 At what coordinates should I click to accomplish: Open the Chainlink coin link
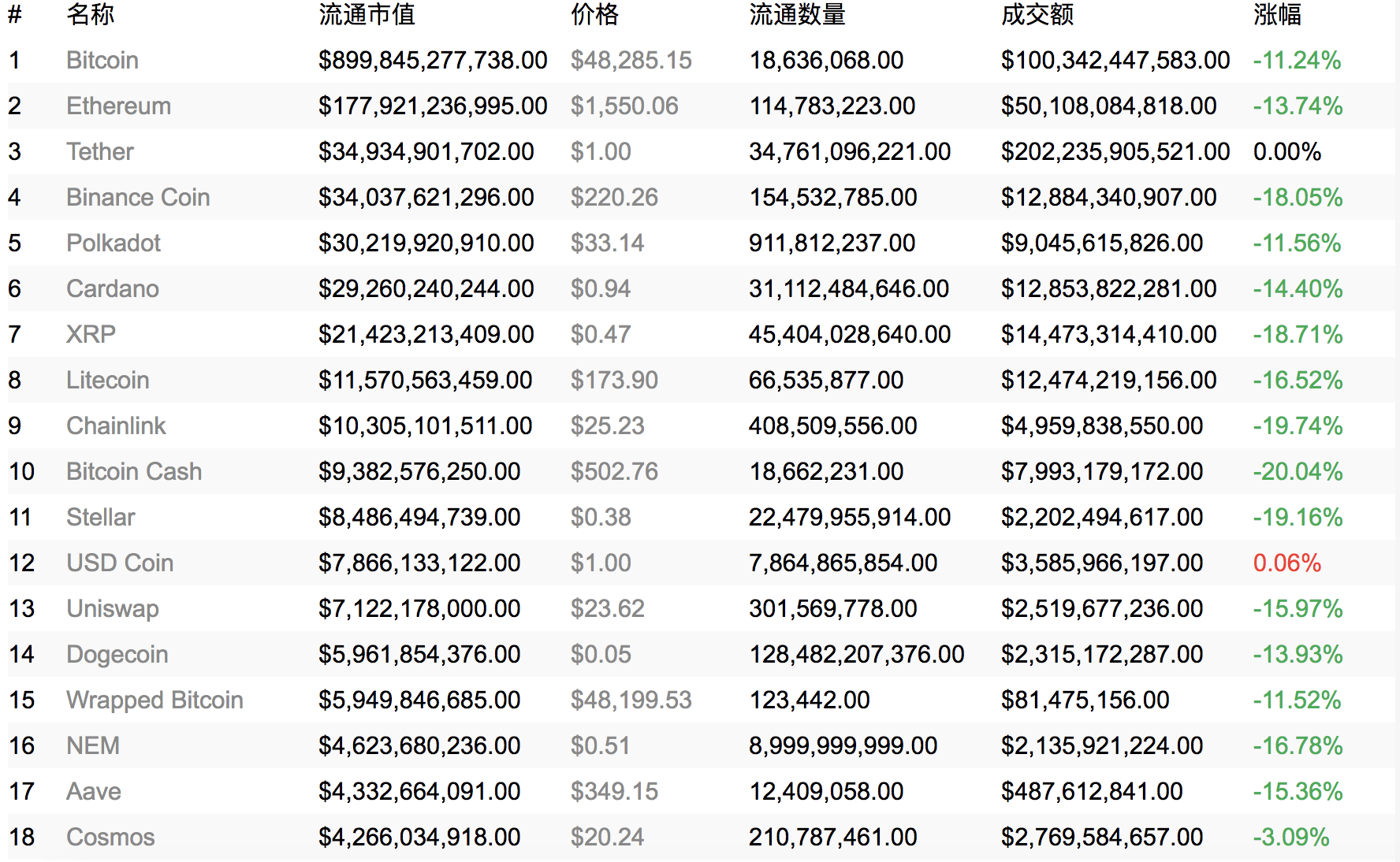point(116,426)
